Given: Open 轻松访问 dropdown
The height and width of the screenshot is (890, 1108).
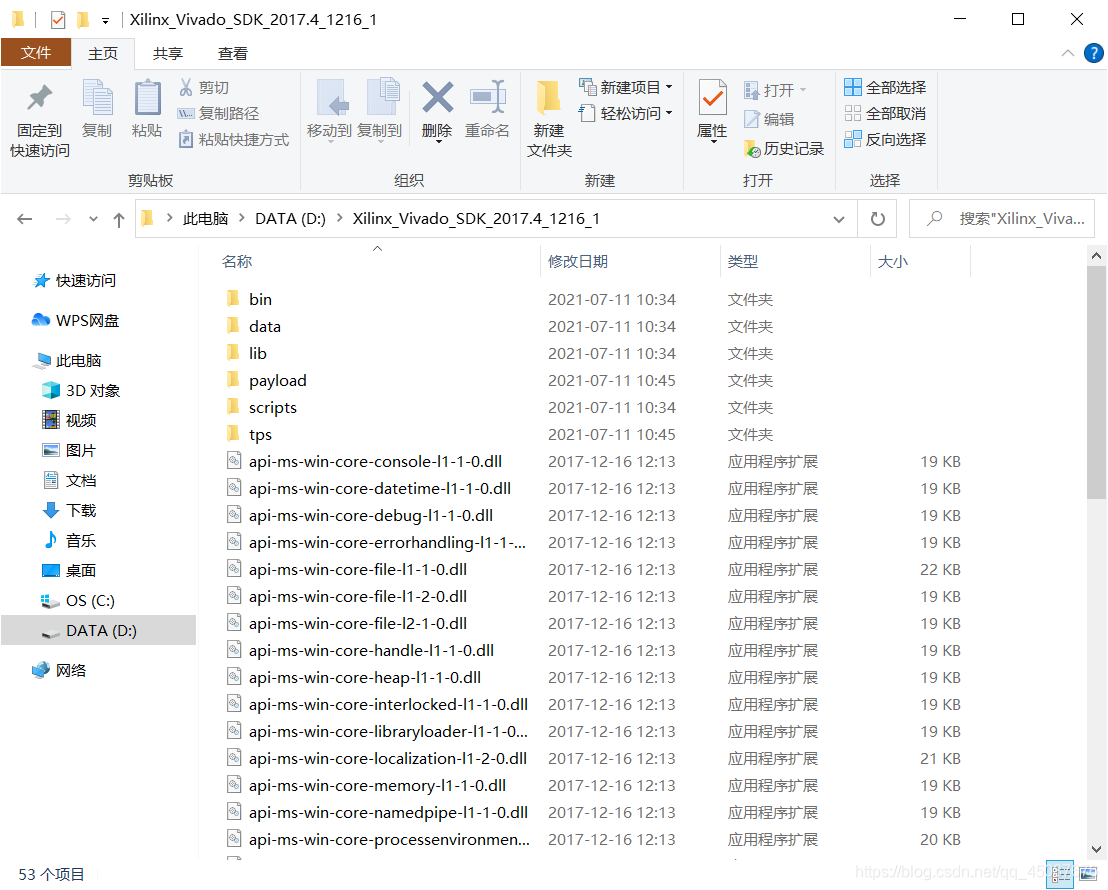Looking at the screenshot, I should click(x=625, y=113).
